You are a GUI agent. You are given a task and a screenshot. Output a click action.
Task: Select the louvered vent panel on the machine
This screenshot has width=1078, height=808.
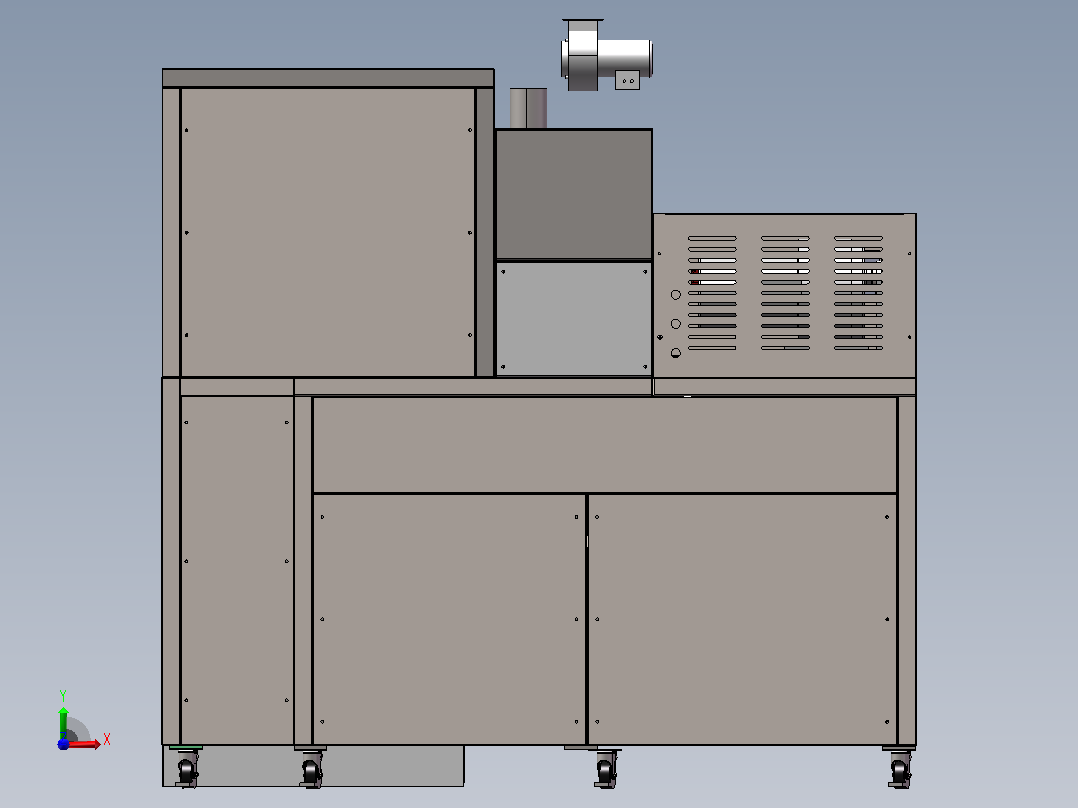(x=784, y=296)
